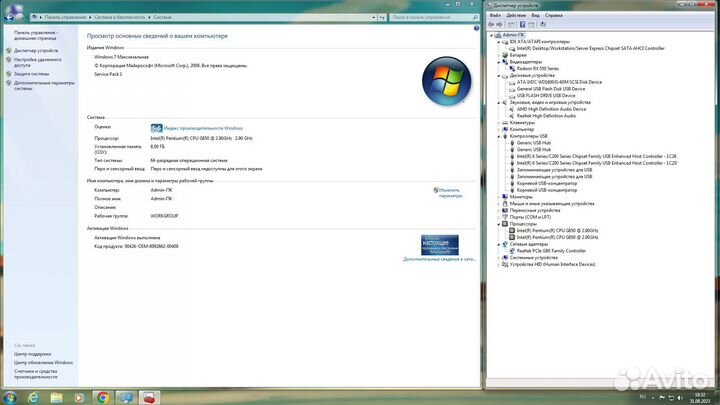
Task: Collapse the Процессоры tree node
Action: coord(499,224)
